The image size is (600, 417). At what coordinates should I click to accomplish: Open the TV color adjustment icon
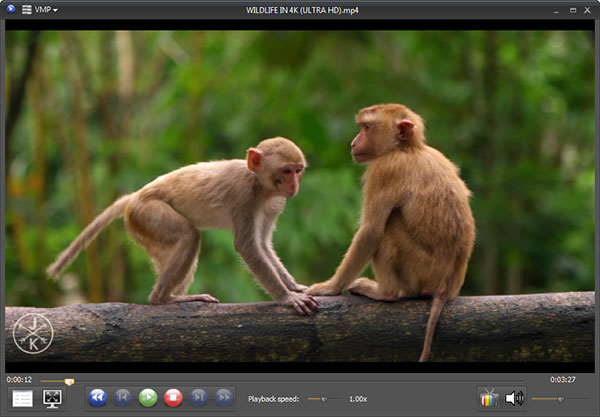pos(488,398)
